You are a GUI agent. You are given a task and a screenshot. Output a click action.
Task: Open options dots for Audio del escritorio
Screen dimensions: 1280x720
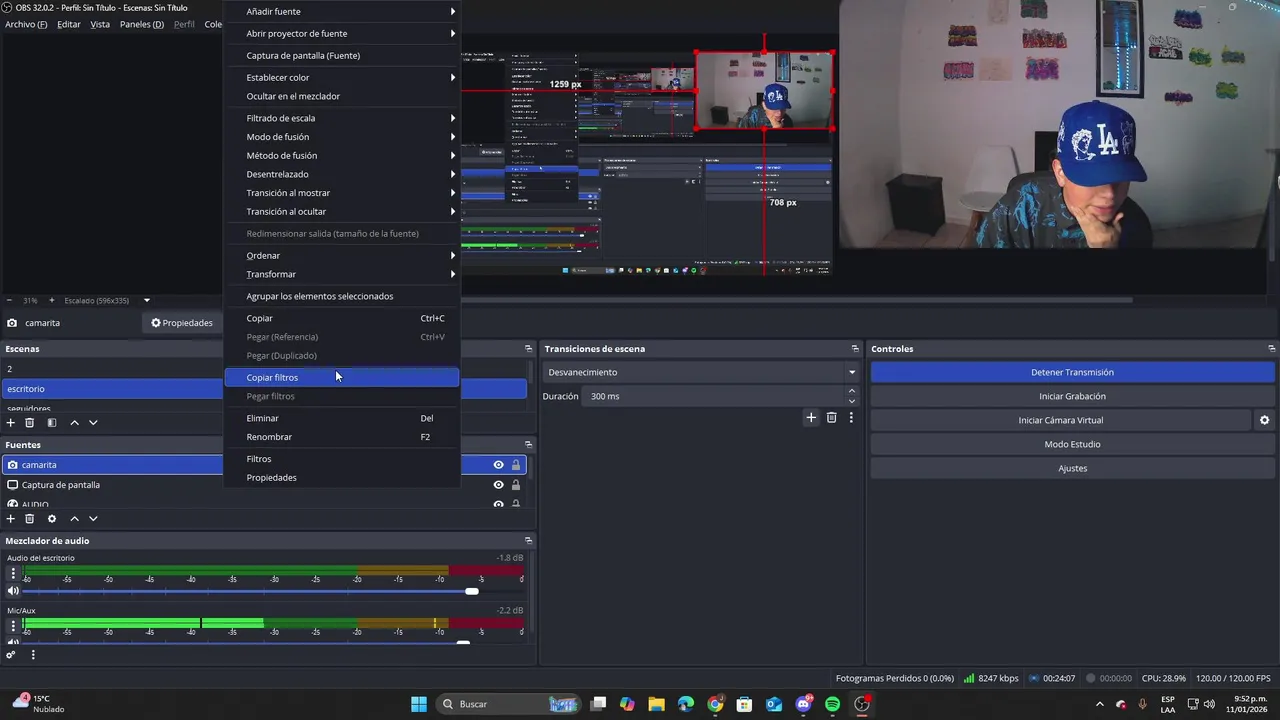13,574
